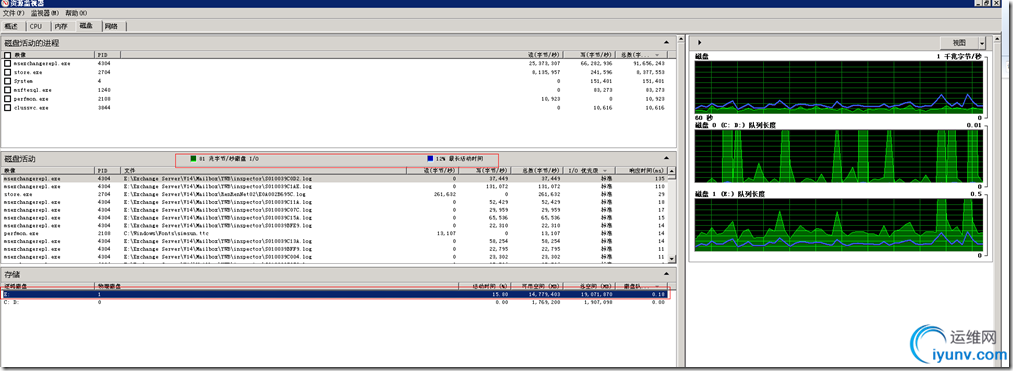Tick the store.exe process checkbox
The image size is (1013, 371).
[8, 72]
